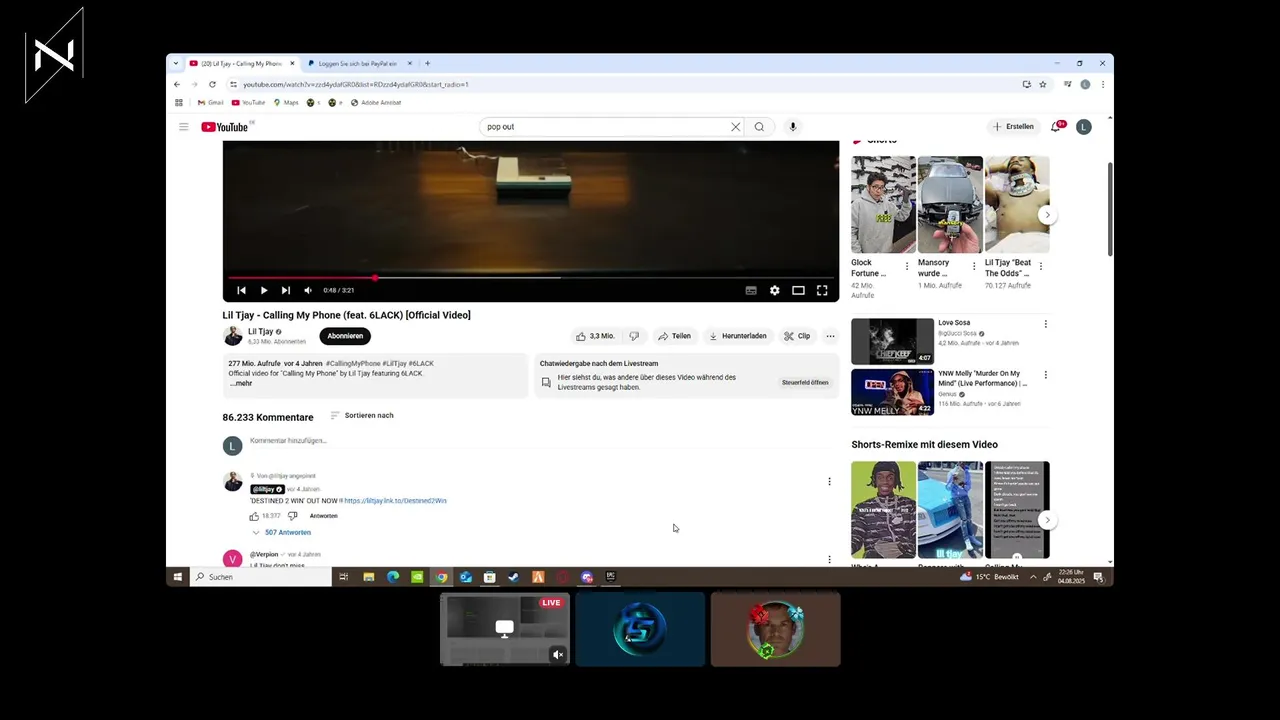The height and width of the screenshot is (720, 1280).
Task: Expand the 507 Antworten replies
Action: (x=281, y=532)
